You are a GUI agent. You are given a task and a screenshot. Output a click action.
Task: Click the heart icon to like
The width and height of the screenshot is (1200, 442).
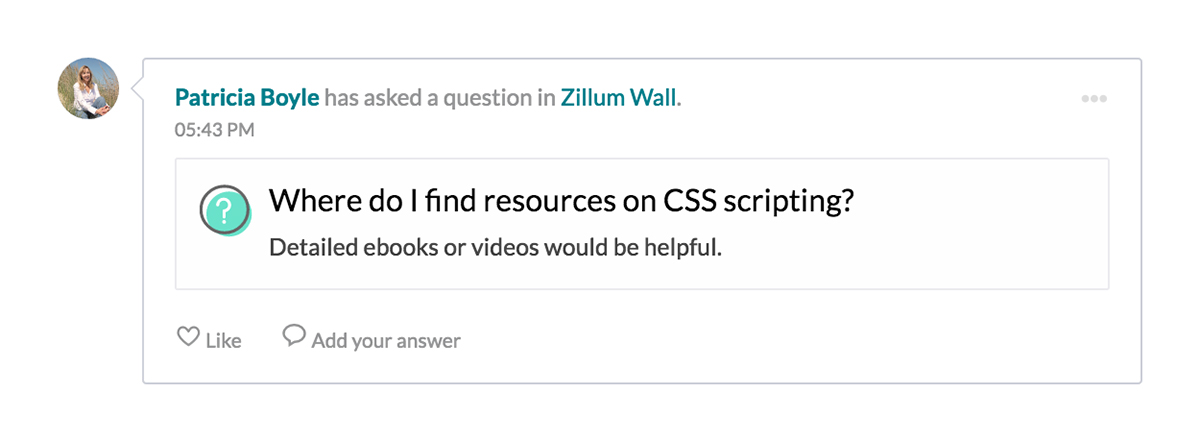click(187, 337)
